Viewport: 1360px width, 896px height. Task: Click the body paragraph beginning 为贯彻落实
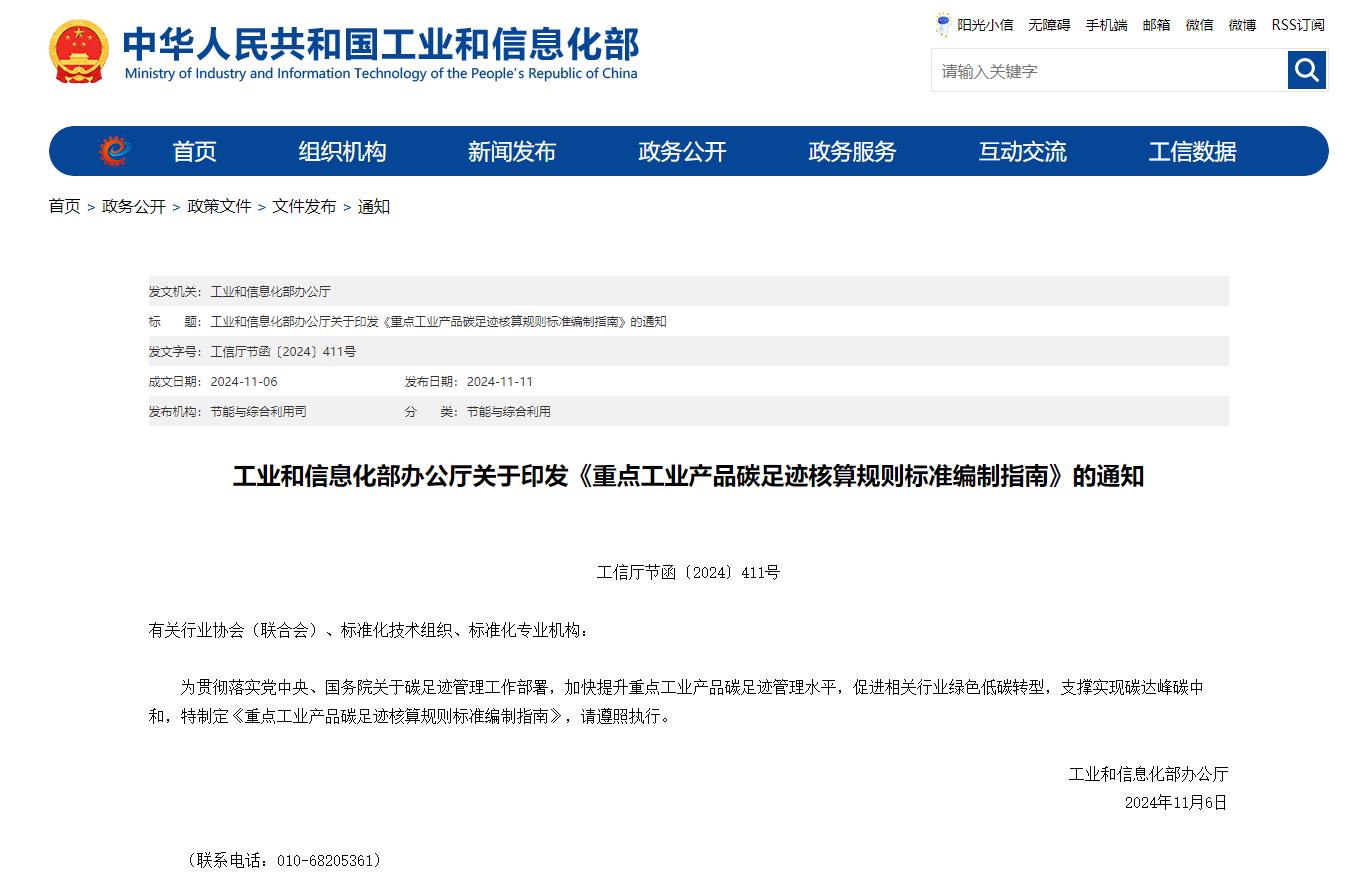pyautogui.click(x=676, y=702)
